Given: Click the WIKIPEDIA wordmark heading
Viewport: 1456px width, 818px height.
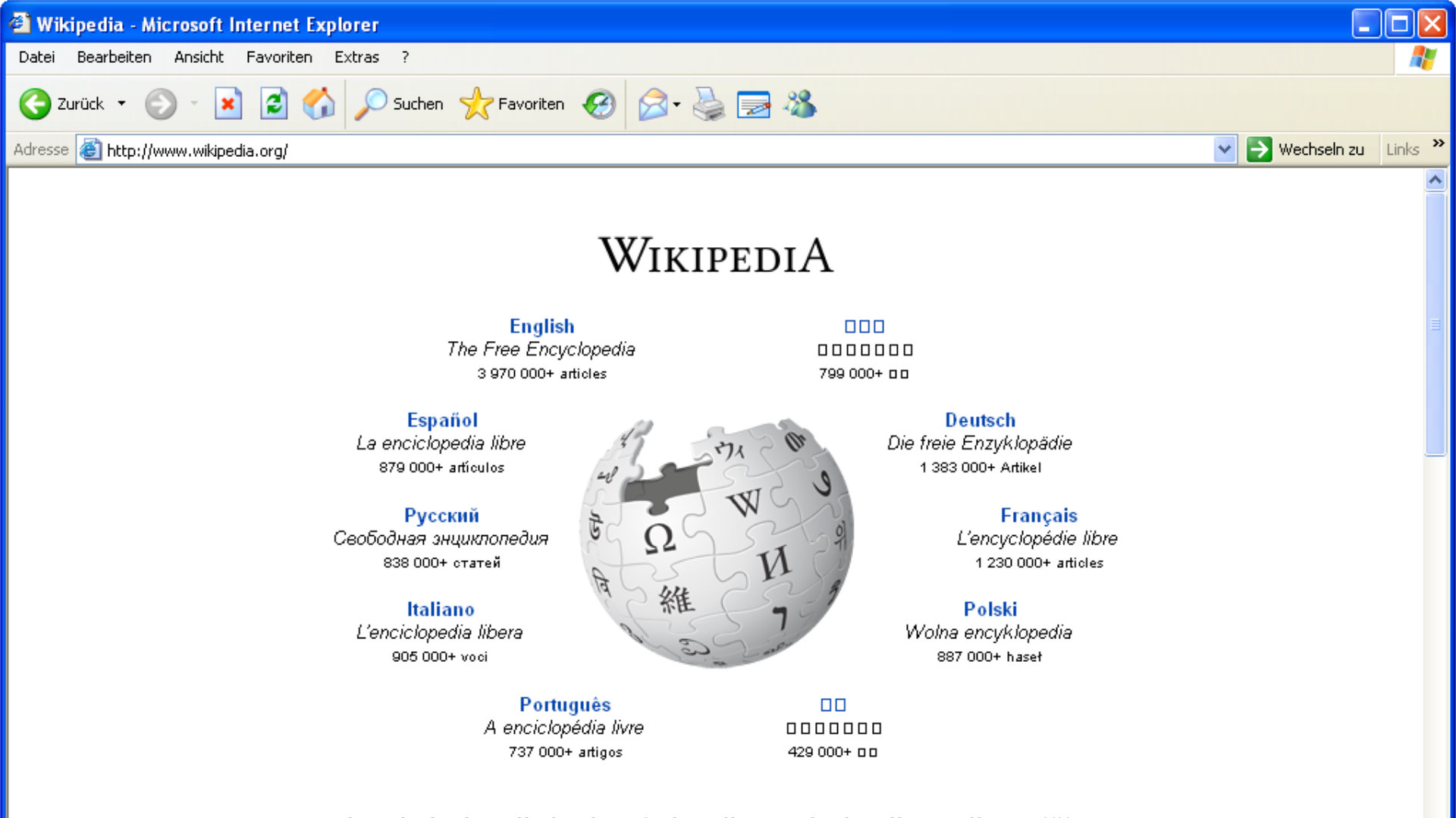Looking at the screenshot, I should 717,255.
